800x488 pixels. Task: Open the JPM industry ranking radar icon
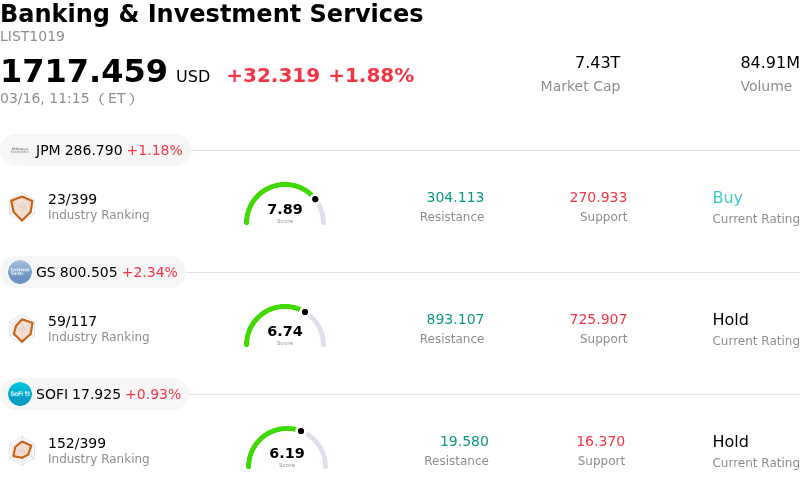[22, 207]
